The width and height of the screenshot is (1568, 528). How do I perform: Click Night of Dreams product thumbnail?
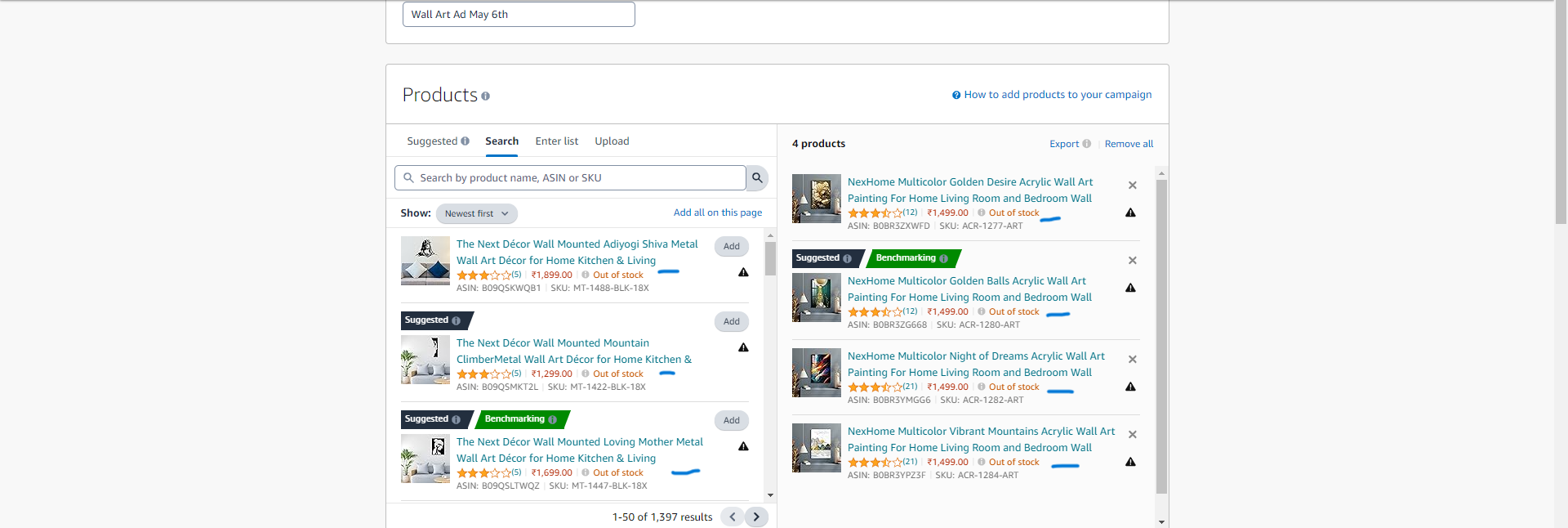[x=817, y=373]
